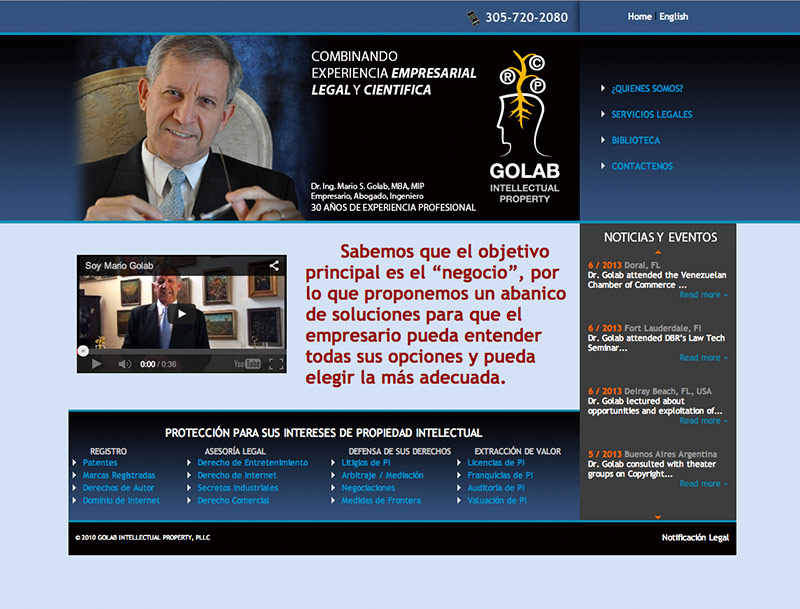Open the Medidas de Frontera link
This screenshot has height=609, width=800.
point(381,501)
